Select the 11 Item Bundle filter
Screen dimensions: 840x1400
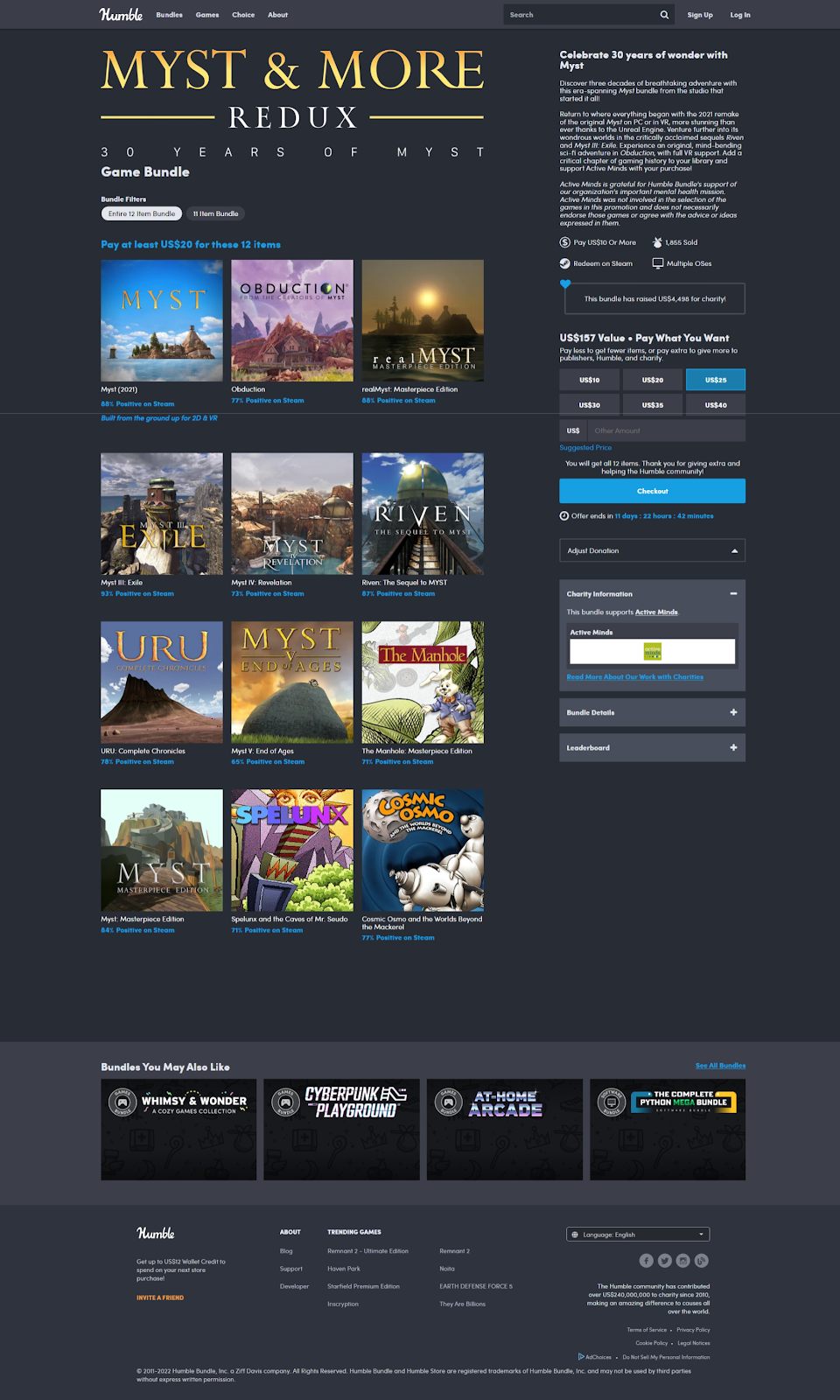pyautogui.click(x=216, y=213)
